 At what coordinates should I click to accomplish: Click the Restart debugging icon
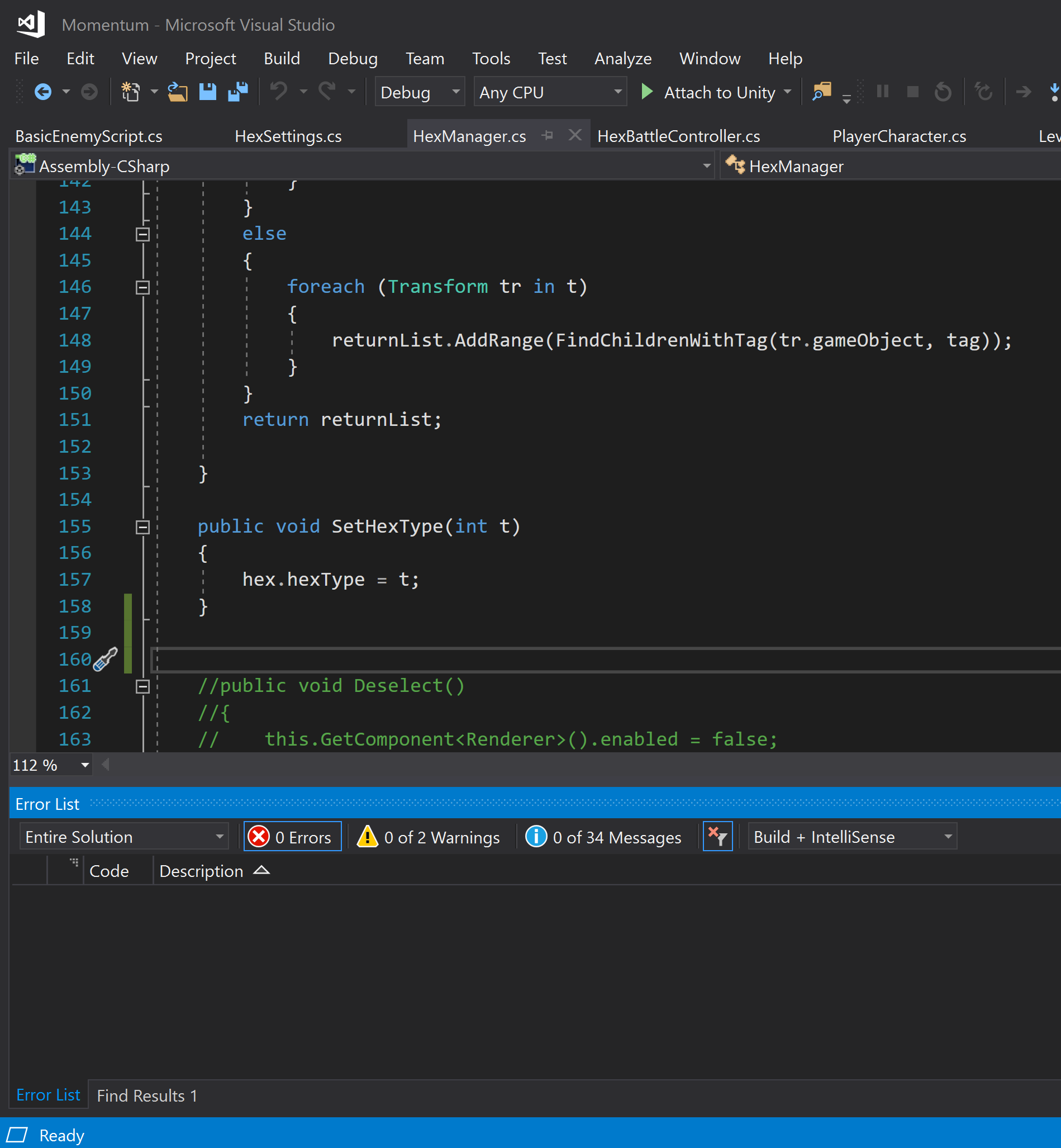pos(943,92)
